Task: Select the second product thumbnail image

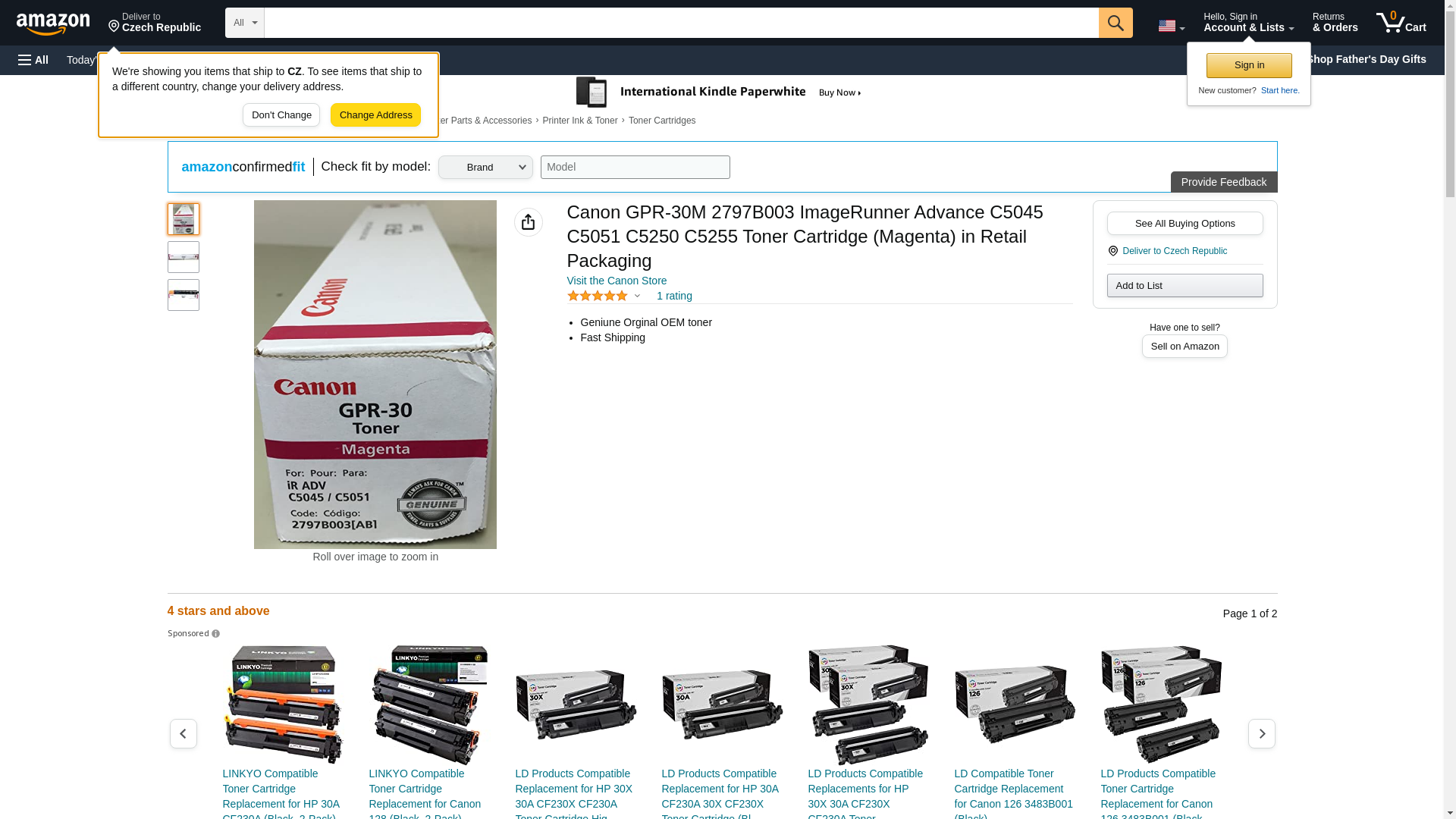Action: tap(184, 257)
